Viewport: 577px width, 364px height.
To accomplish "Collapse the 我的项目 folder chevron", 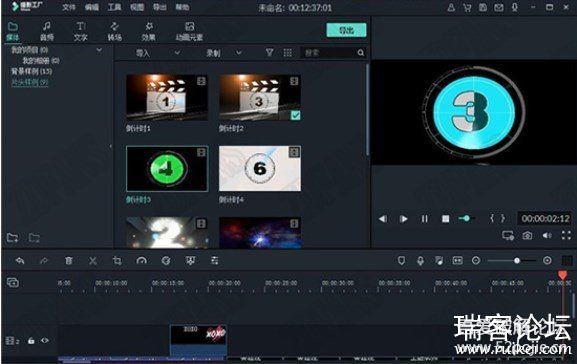I will [99, 50].
